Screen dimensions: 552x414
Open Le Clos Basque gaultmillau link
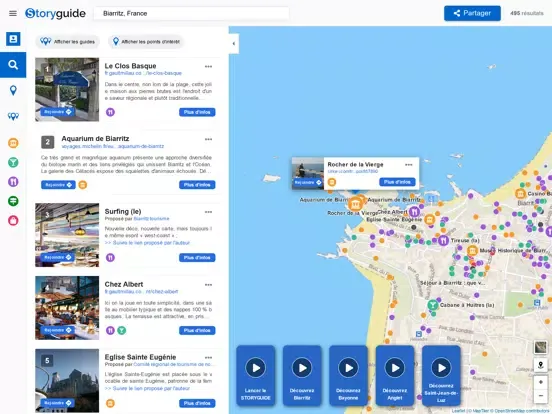click(143, 73)
